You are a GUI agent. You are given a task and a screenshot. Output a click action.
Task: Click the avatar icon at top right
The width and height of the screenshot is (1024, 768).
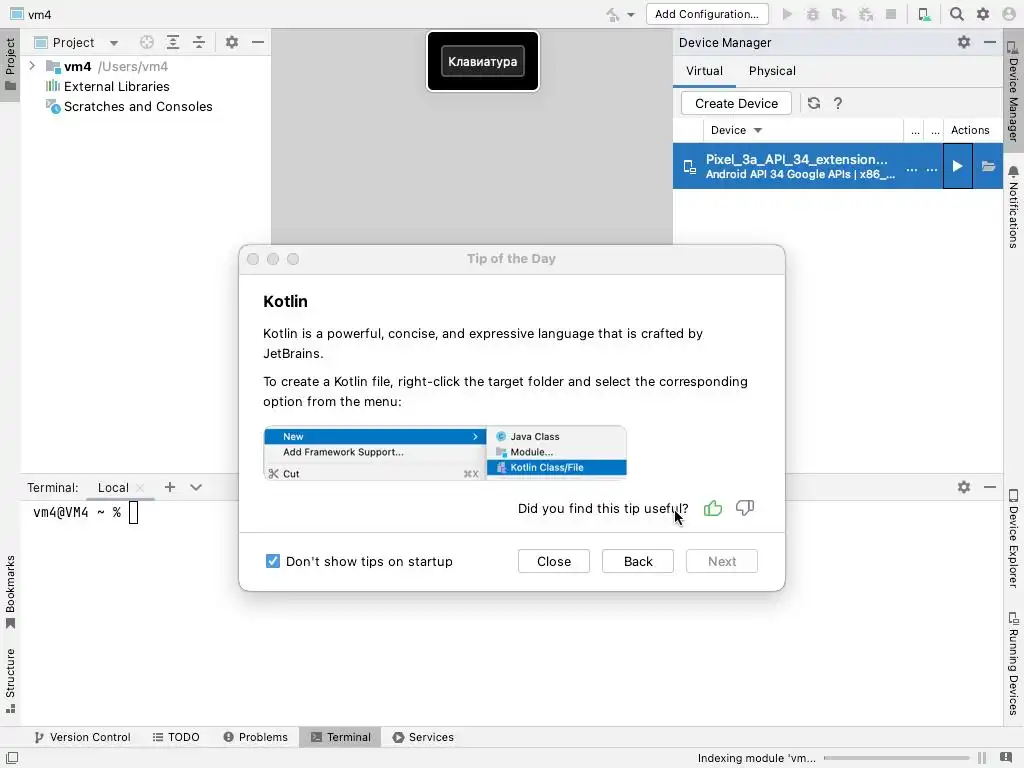point(1009,14)
